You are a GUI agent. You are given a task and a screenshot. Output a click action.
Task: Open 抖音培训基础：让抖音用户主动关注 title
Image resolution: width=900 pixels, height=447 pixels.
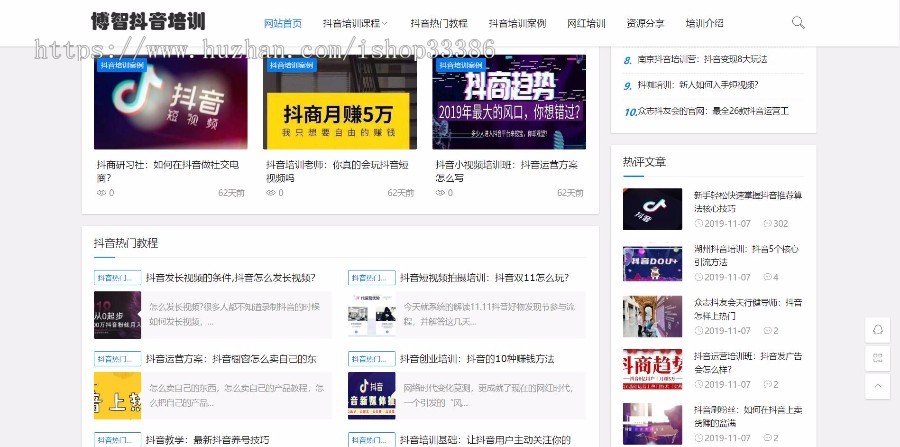coord(485,440)
